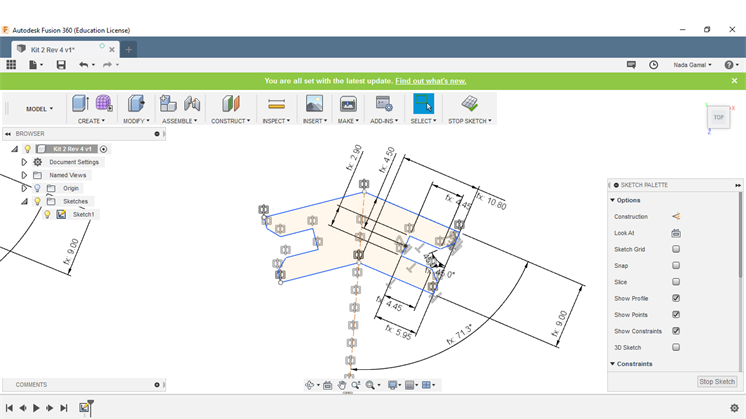Dismiss the green update banner

(x=735, y=81)
